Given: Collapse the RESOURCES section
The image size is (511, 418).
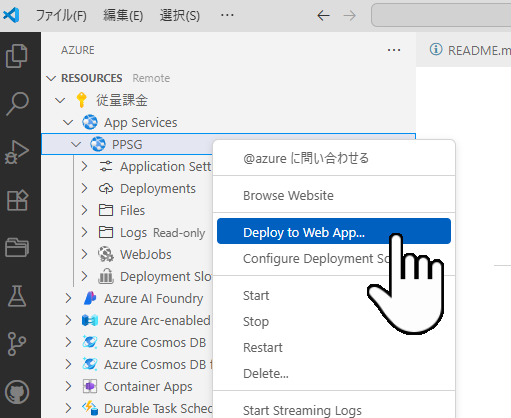Looking at the screenshot, I should [x=51, y=78].
